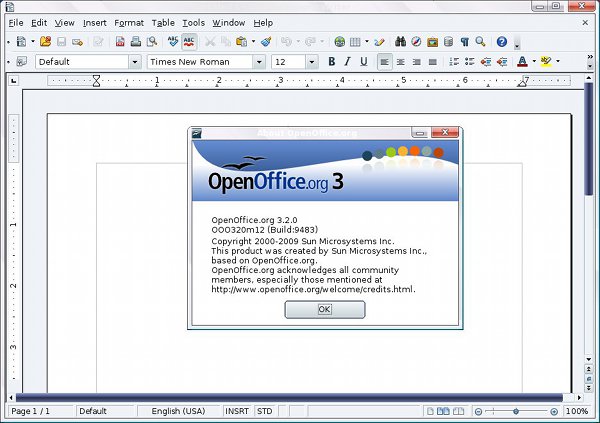This screenshot has height=423, width=600.
Task: Run Spelling and Grammar check icon
Action: point(173,41)
